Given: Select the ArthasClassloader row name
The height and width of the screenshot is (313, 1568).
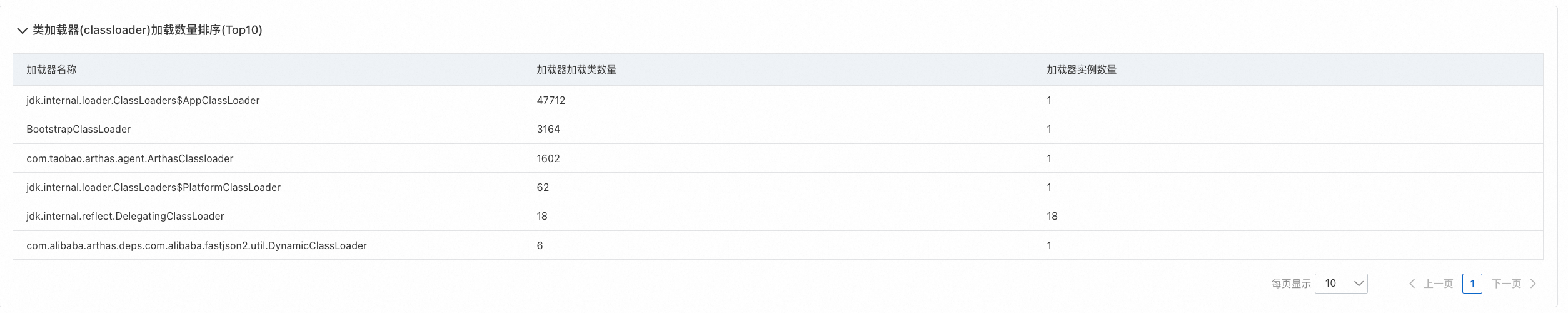Looking at the screenshot, I should tap(129, 158).
